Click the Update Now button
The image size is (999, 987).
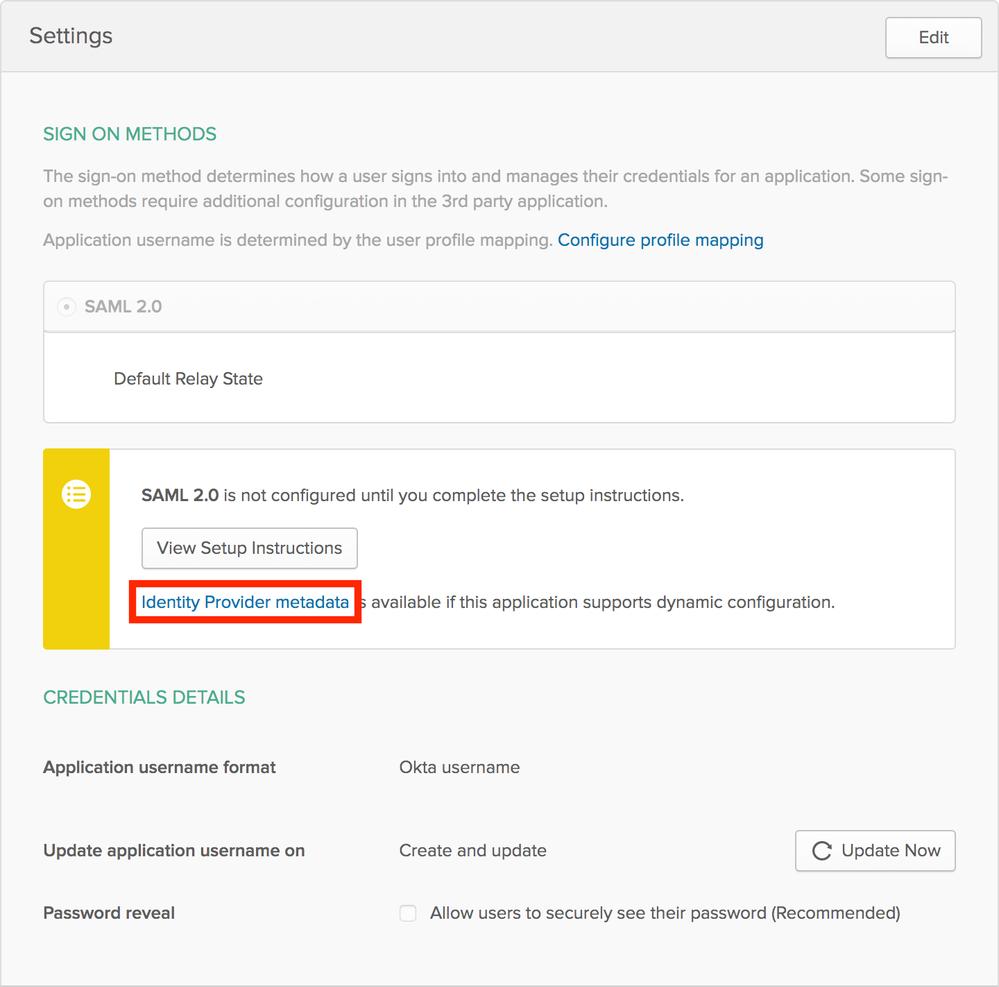pyautogui.click(x=874, y=850)
